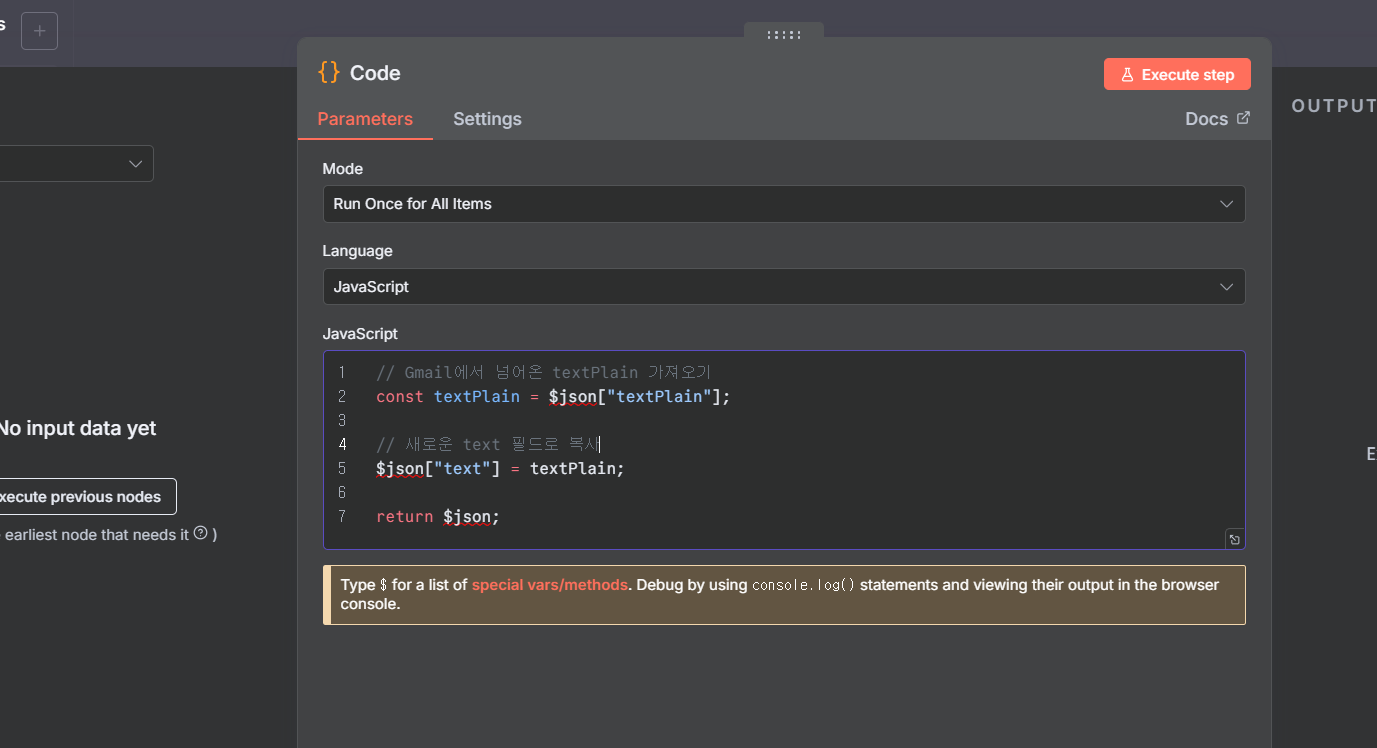Grab the panel drag handle at top

click(784, 35)
